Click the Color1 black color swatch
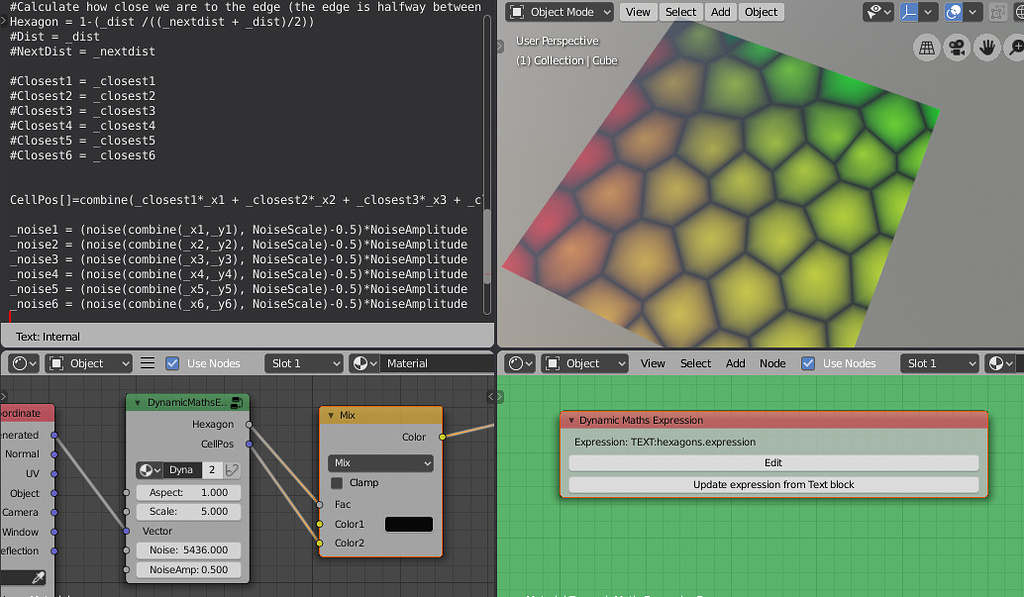Viewport: 1024px width, 597px height. (409, 524)
